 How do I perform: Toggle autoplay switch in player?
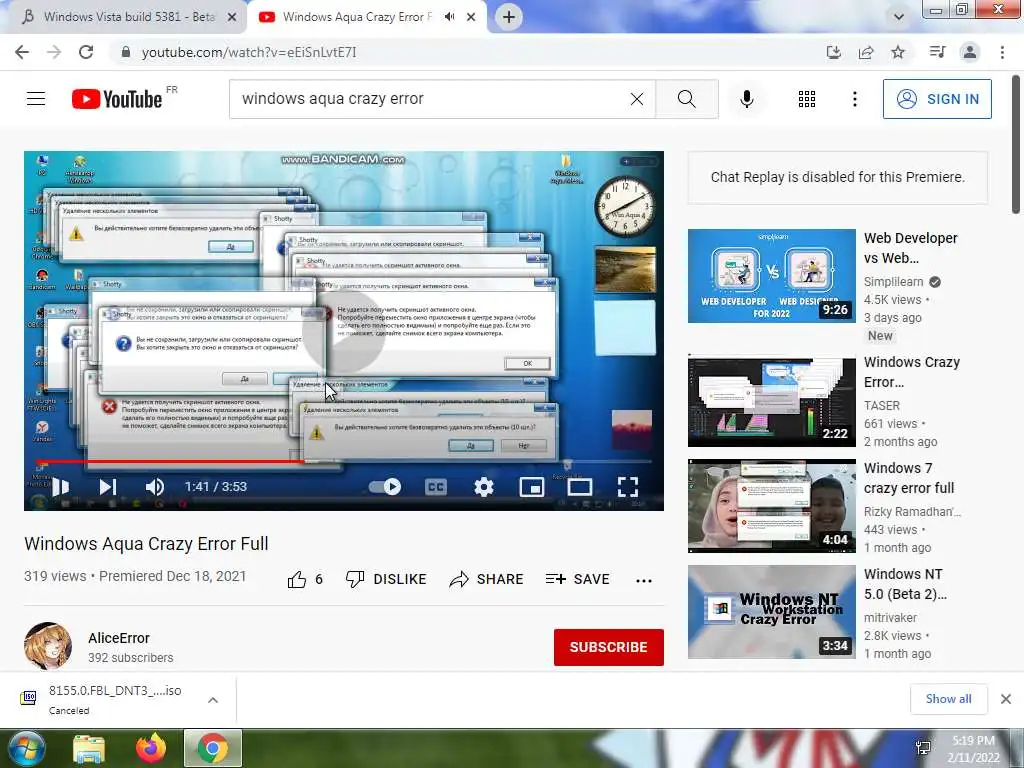(x=385, y=487)
